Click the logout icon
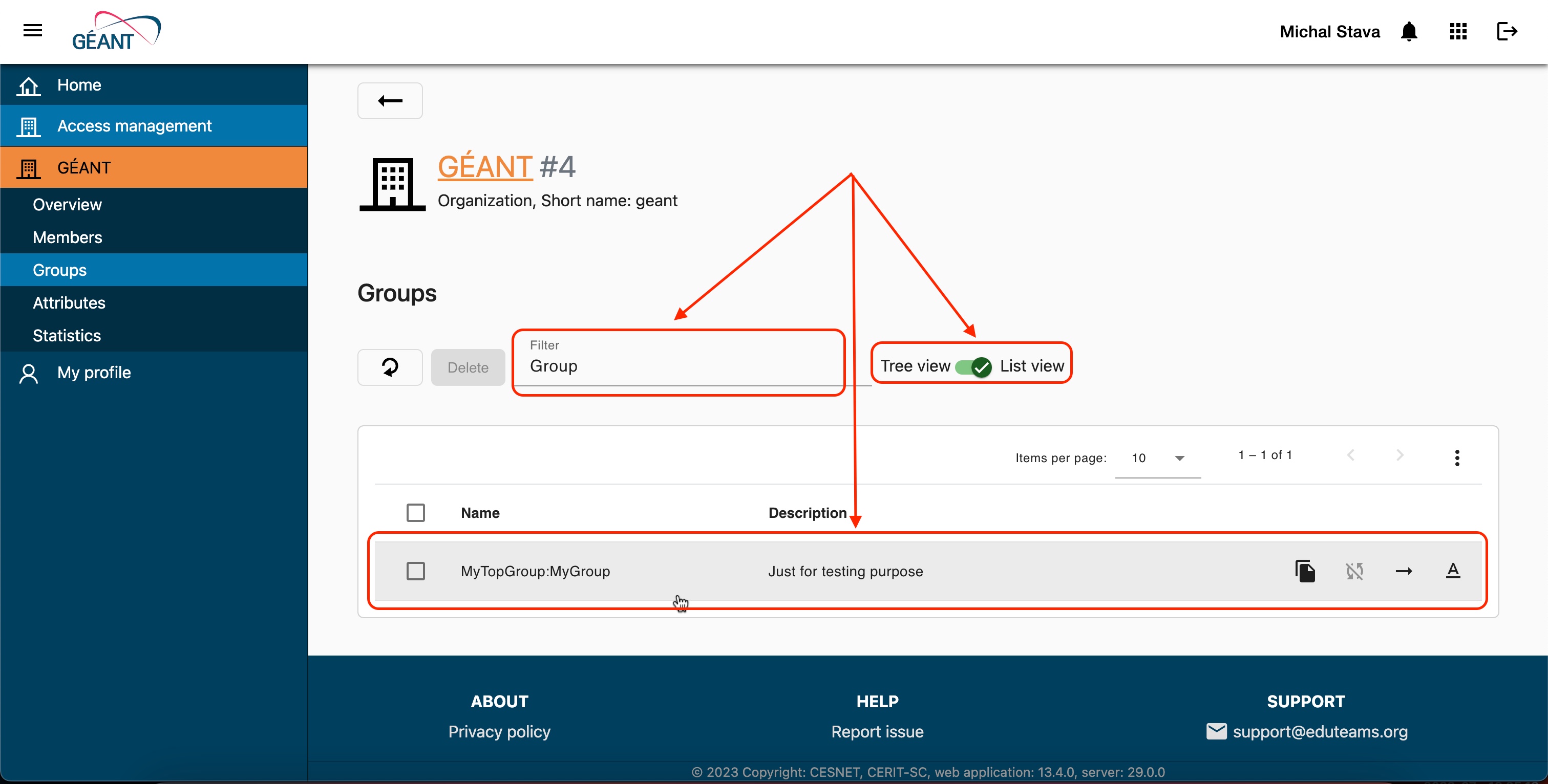The width and height of the screenshot is (1548, 784). pyautogui.click(x=1507, y=31)
